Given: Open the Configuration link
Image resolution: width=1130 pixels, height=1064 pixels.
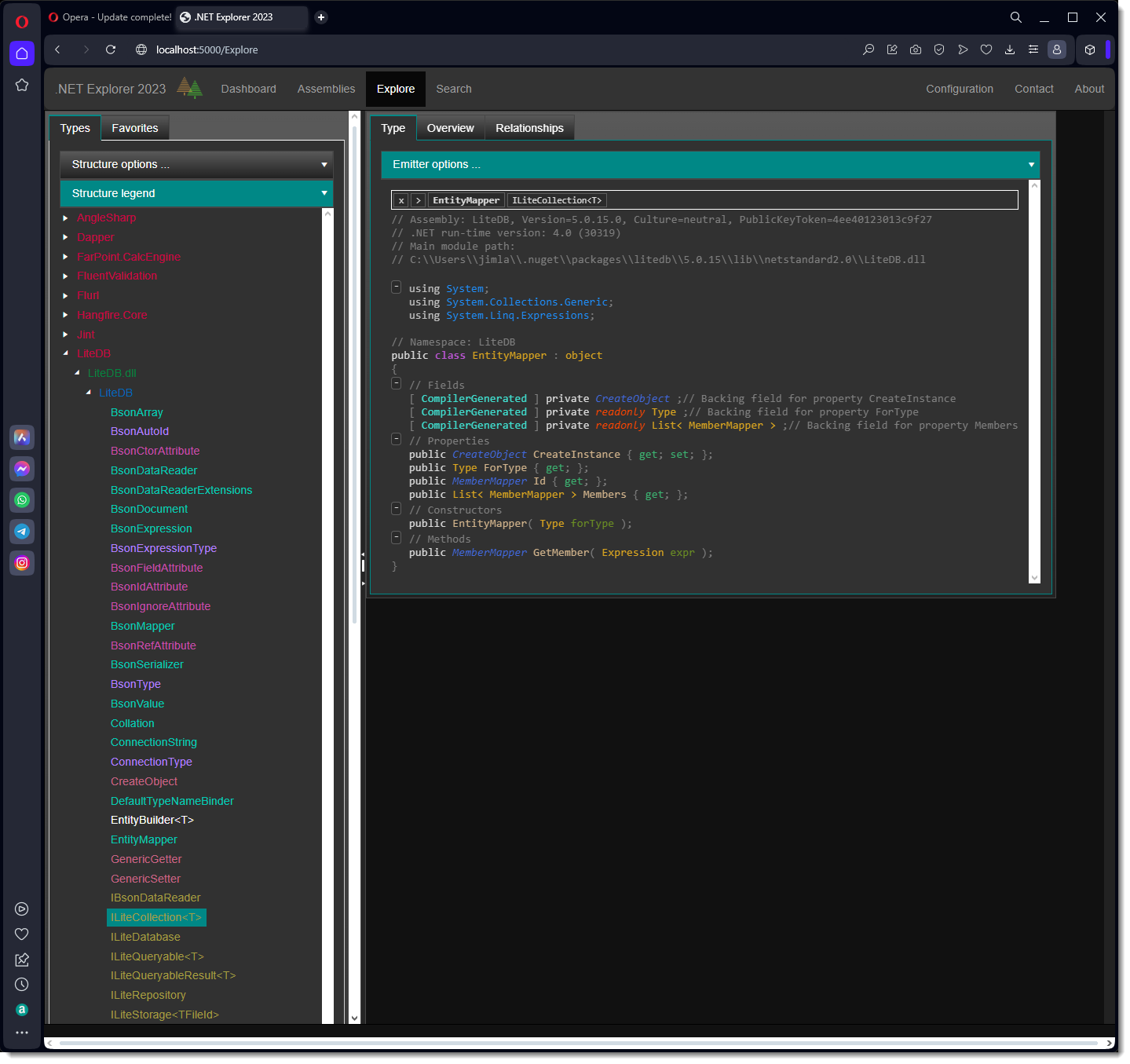Looking at the screenshot, I should click(x=960, y=90).
